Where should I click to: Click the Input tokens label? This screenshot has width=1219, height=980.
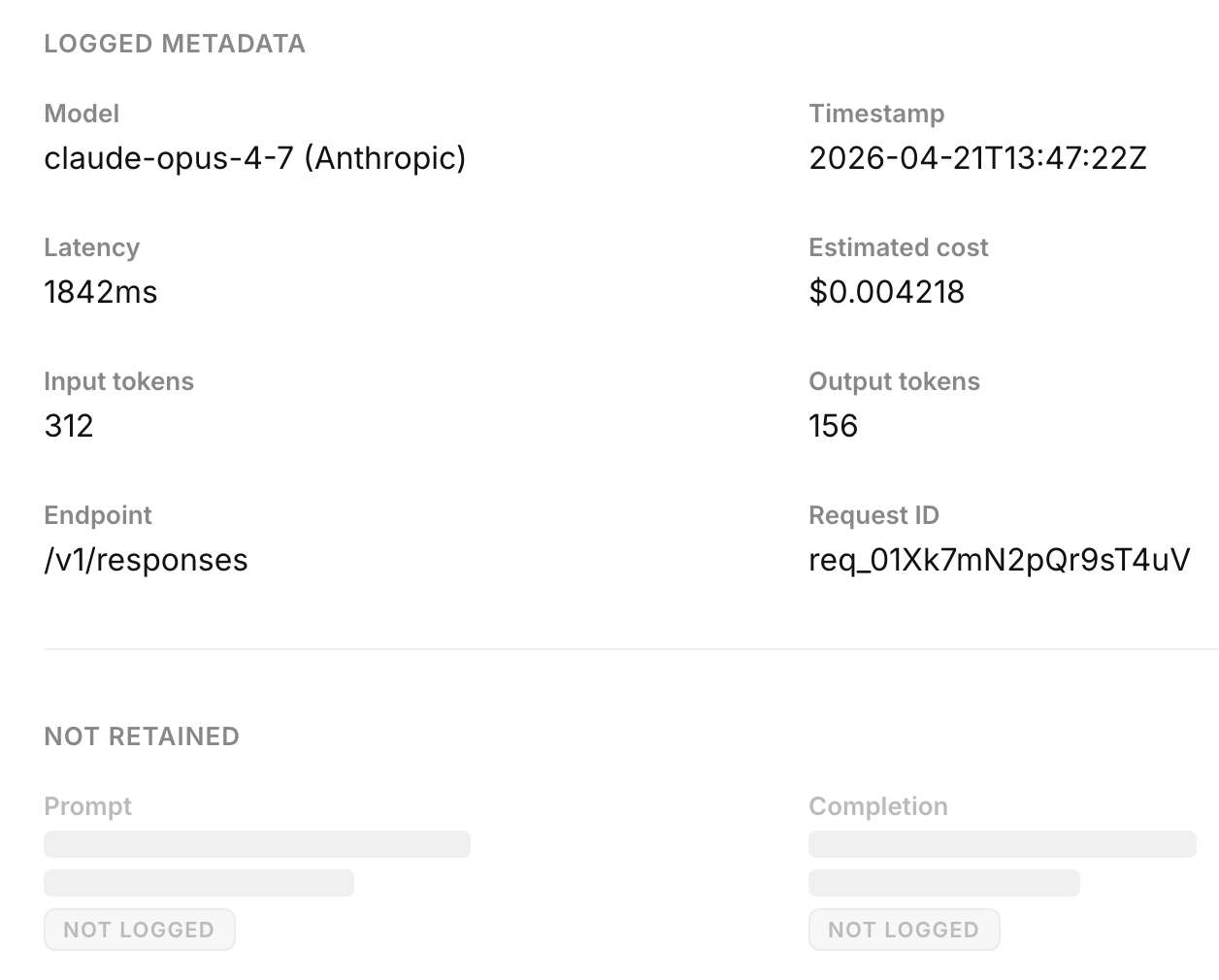click(x=118, y=381)
